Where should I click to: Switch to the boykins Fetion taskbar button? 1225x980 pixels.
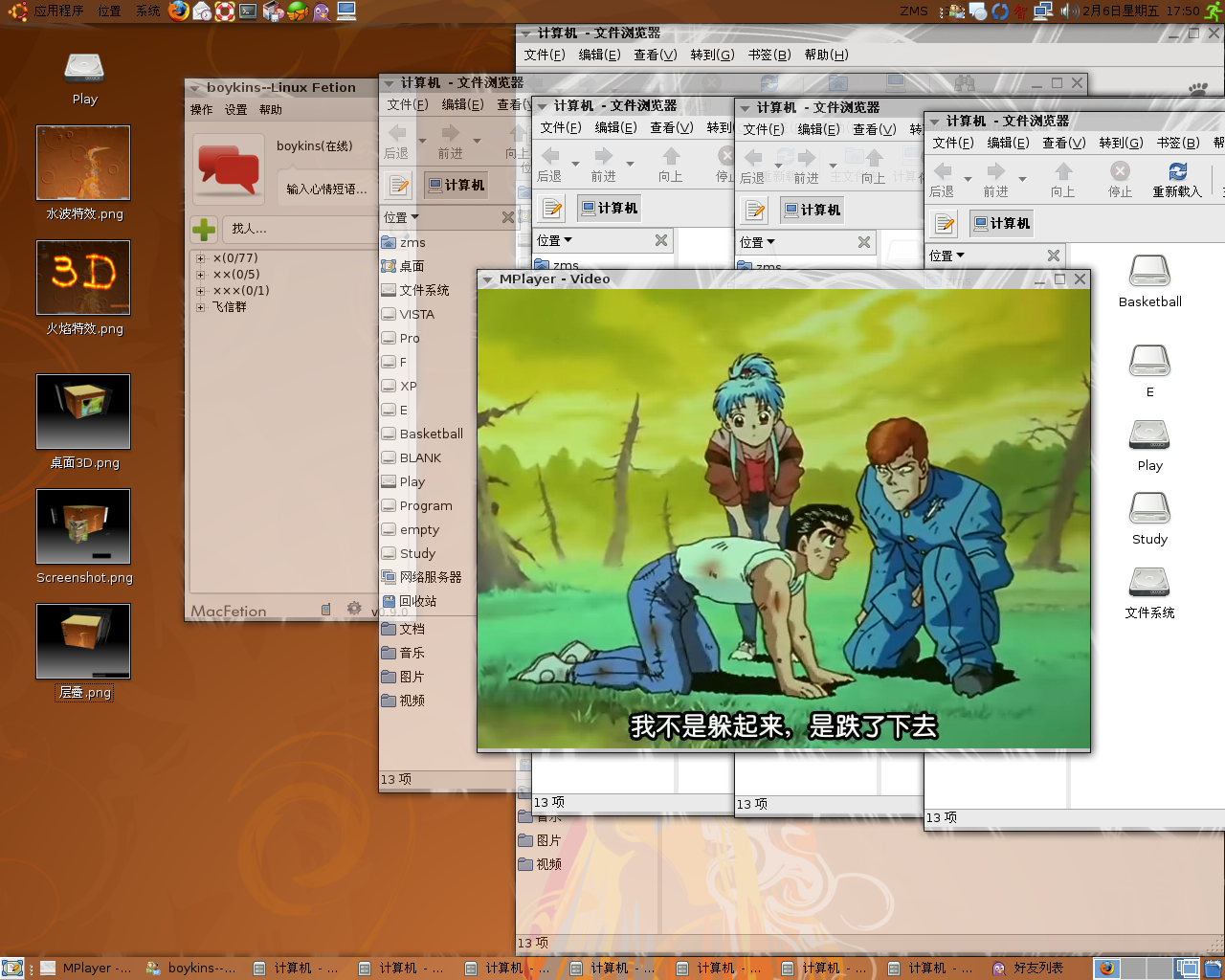(192, 968)
